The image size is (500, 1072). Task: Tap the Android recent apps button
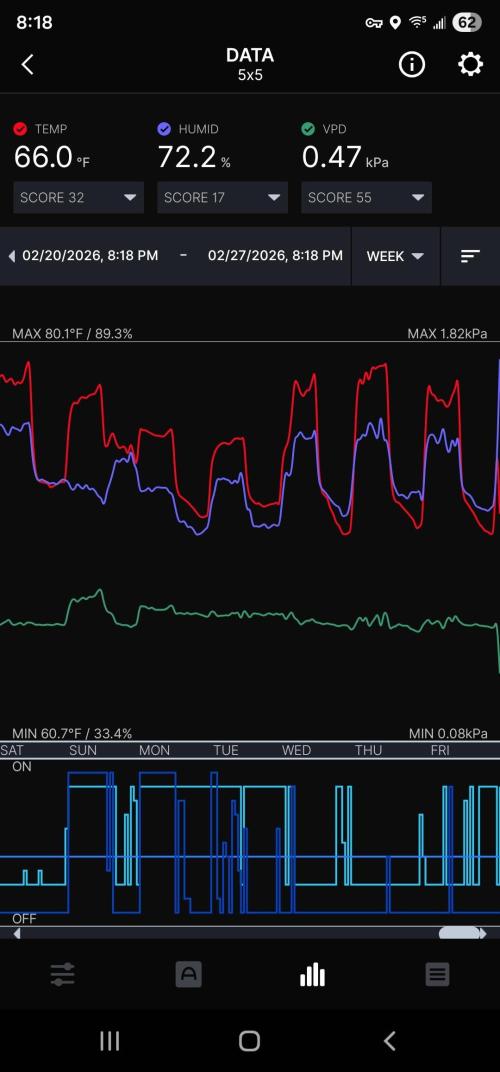109,1041
